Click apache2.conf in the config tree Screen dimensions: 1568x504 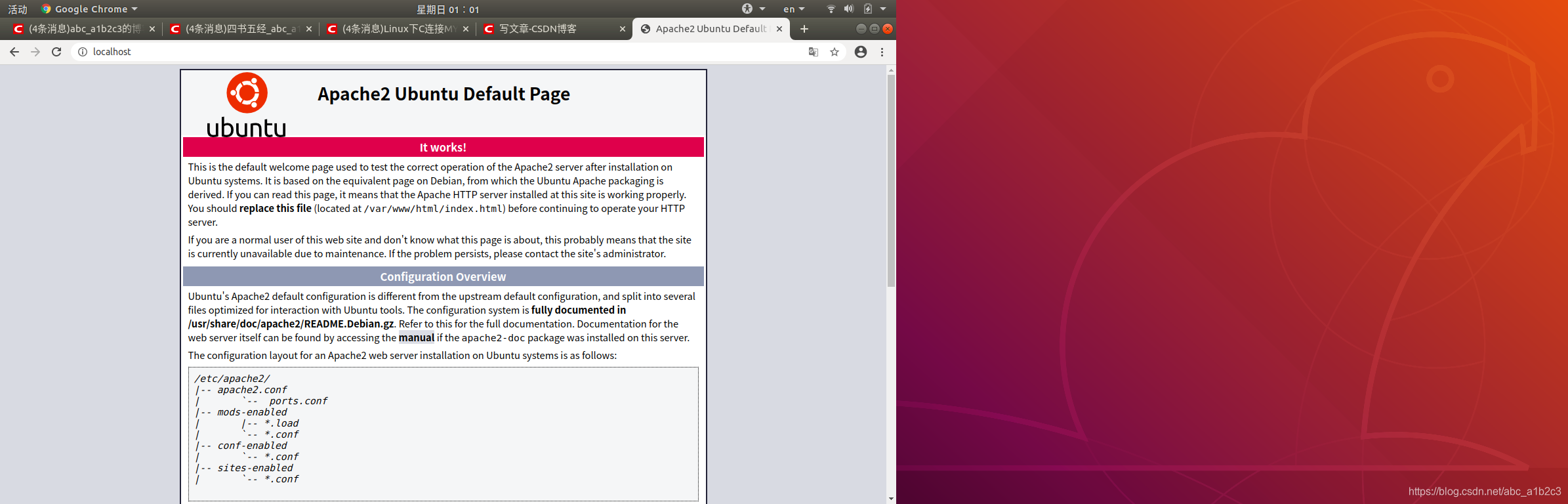click(252, 390)
